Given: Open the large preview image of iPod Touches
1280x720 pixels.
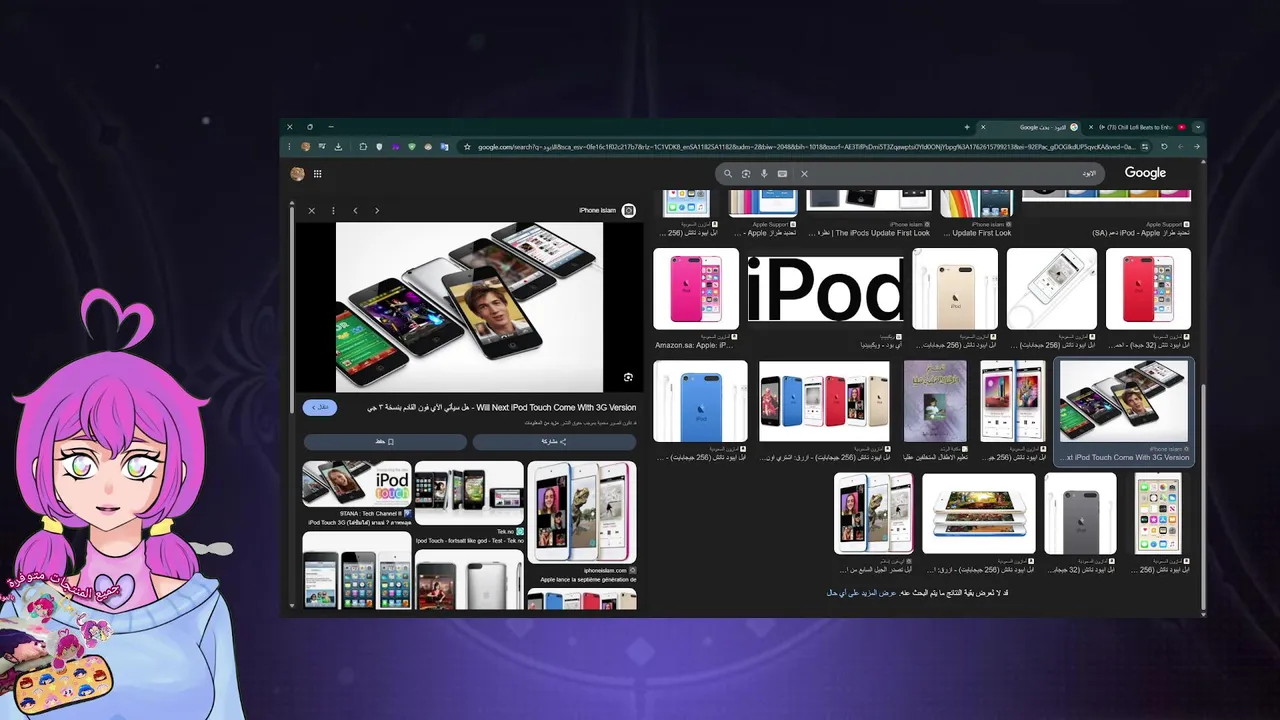Looking at the screenshot, I should click(469, 307).
